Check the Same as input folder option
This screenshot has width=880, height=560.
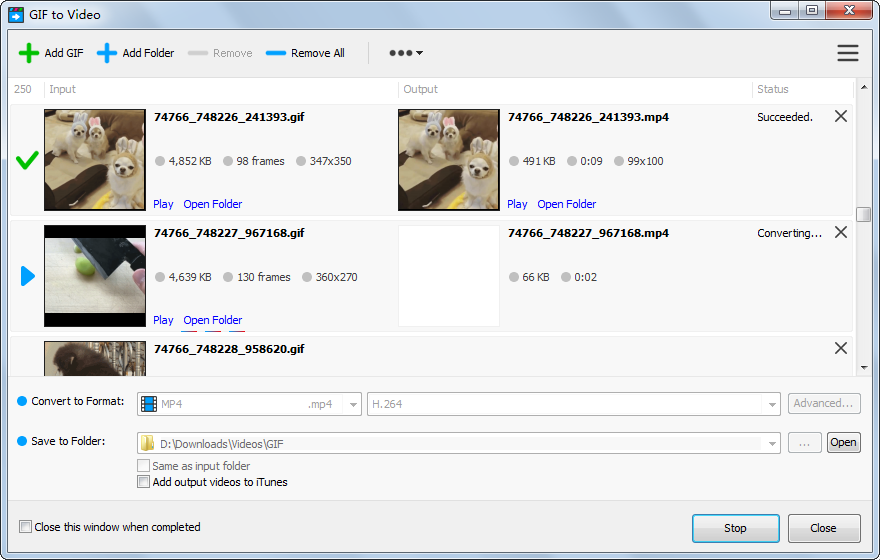(x=143, y=466)
